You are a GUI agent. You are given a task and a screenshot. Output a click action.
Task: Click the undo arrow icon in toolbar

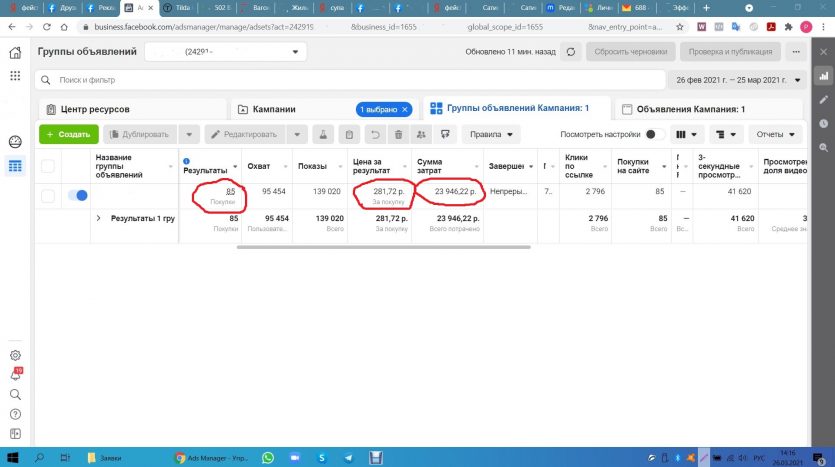[374, 134]
